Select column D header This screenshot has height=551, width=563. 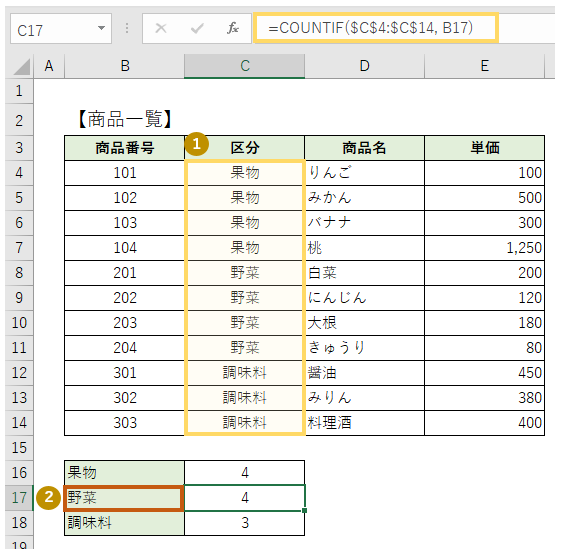(x=364, y=66)
